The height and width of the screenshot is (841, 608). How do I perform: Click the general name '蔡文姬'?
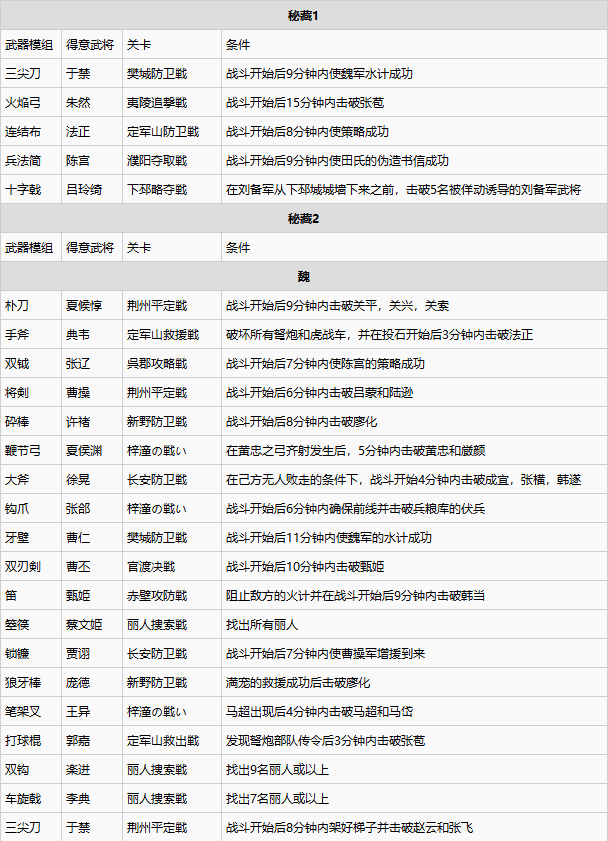[84, 624]
